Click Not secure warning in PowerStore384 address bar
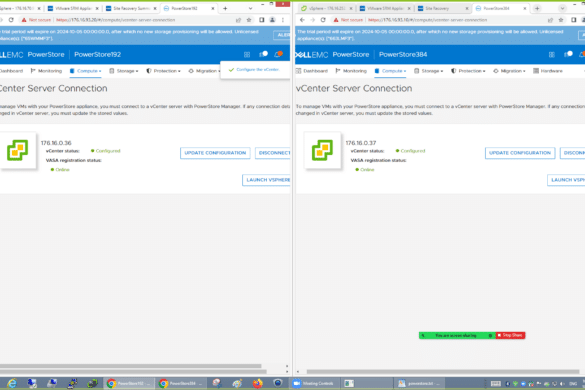The image size is (585, 390). [x=348, y=20]
